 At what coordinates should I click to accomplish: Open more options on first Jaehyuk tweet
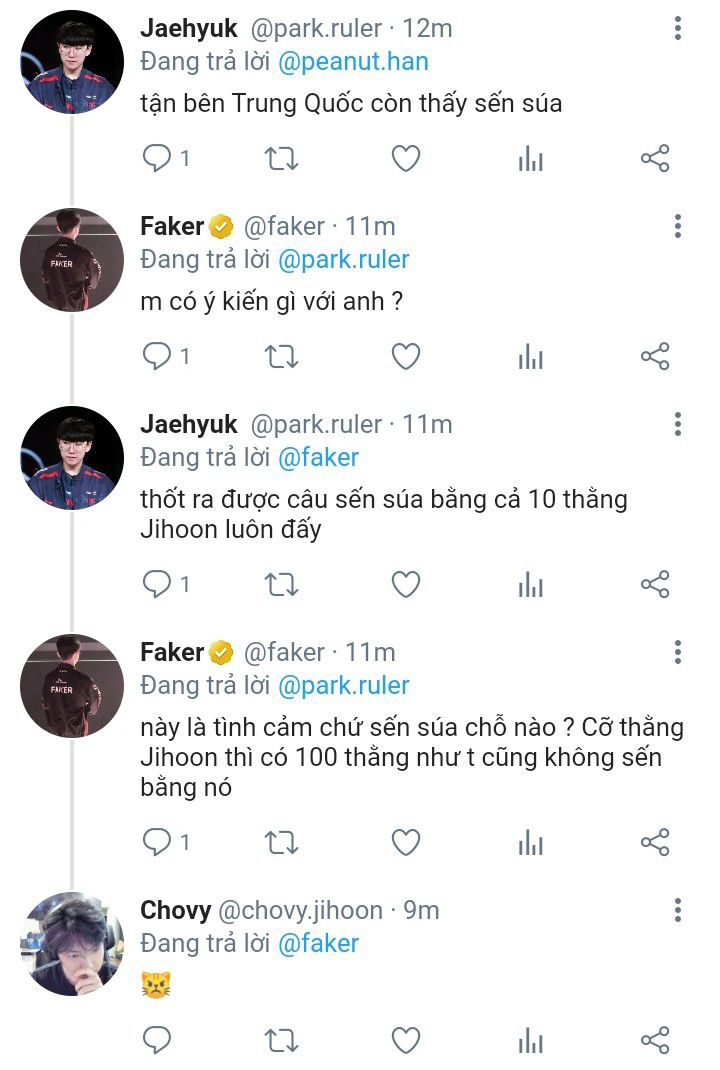point(678,28)
